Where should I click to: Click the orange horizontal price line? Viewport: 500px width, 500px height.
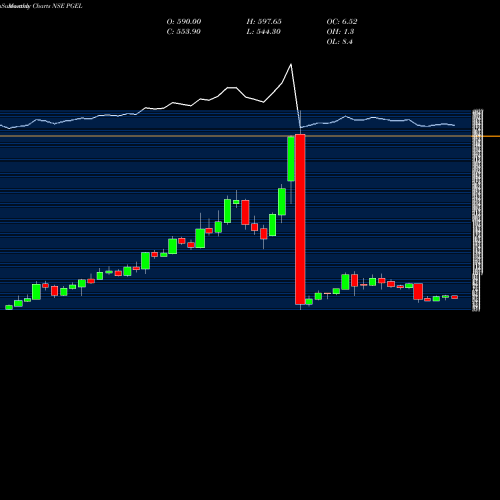(250, 136)
